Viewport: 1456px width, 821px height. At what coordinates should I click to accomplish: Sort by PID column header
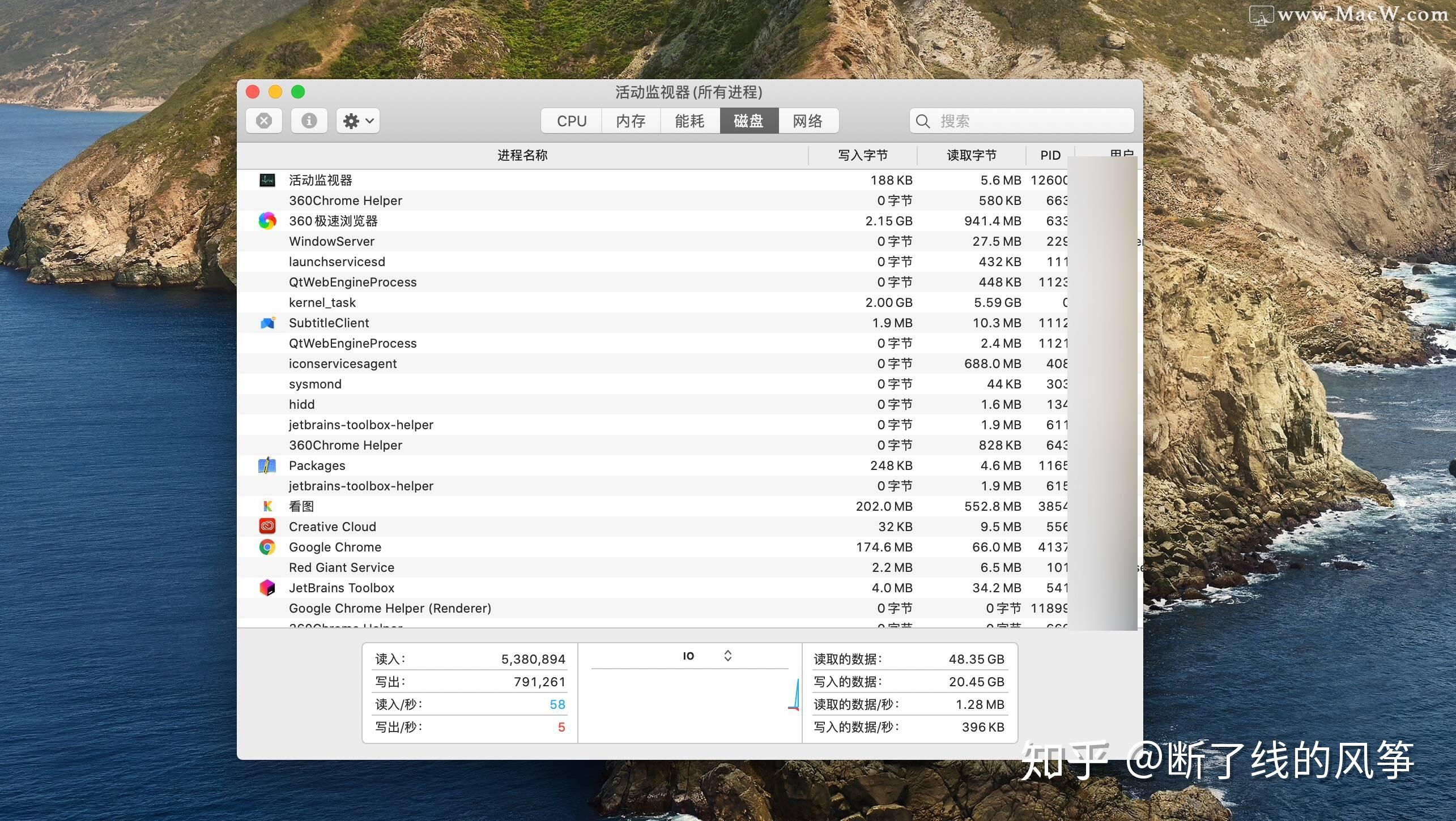pos(1050,155)
